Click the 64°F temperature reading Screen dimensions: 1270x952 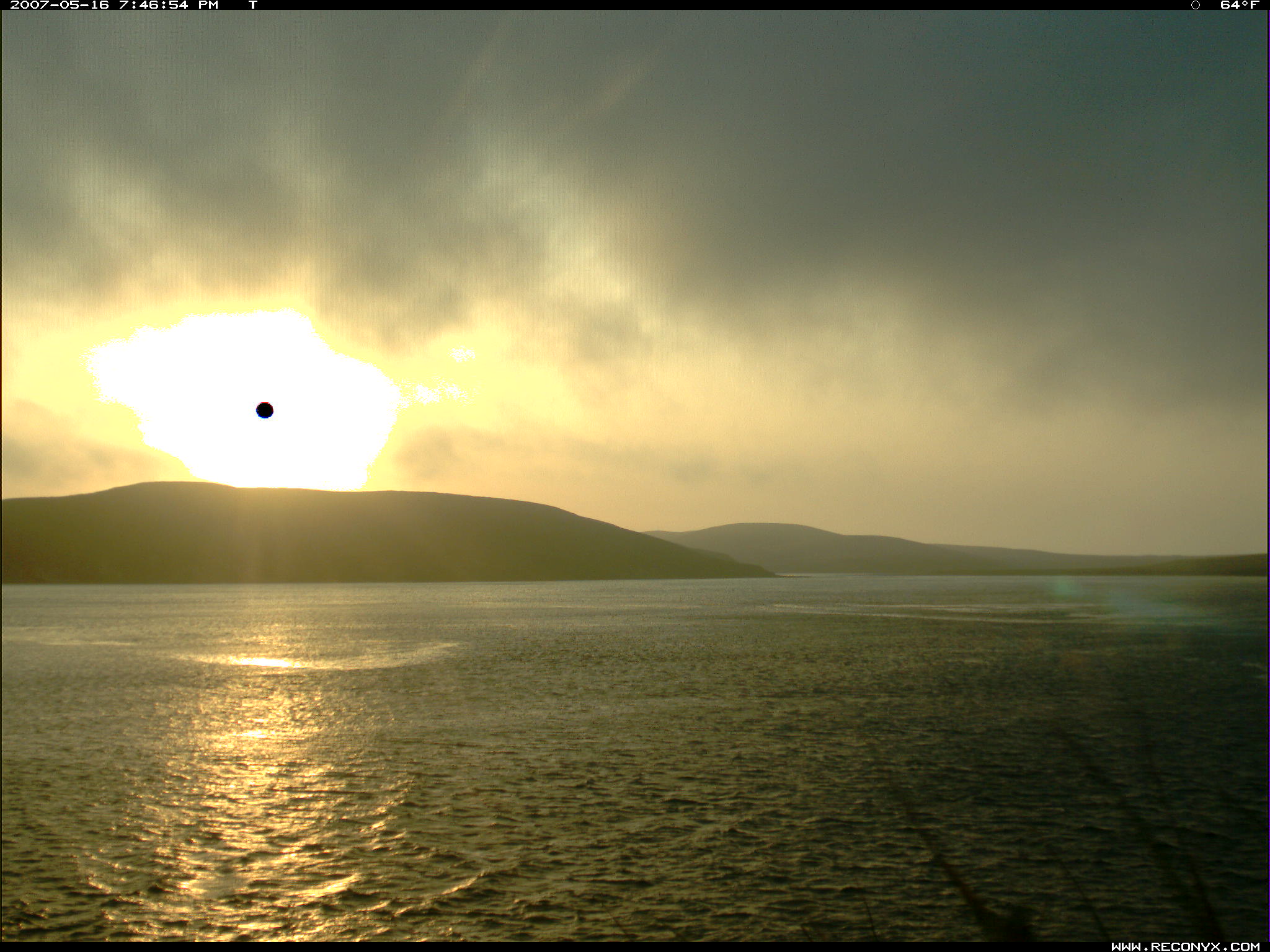tap(1239, 5)
